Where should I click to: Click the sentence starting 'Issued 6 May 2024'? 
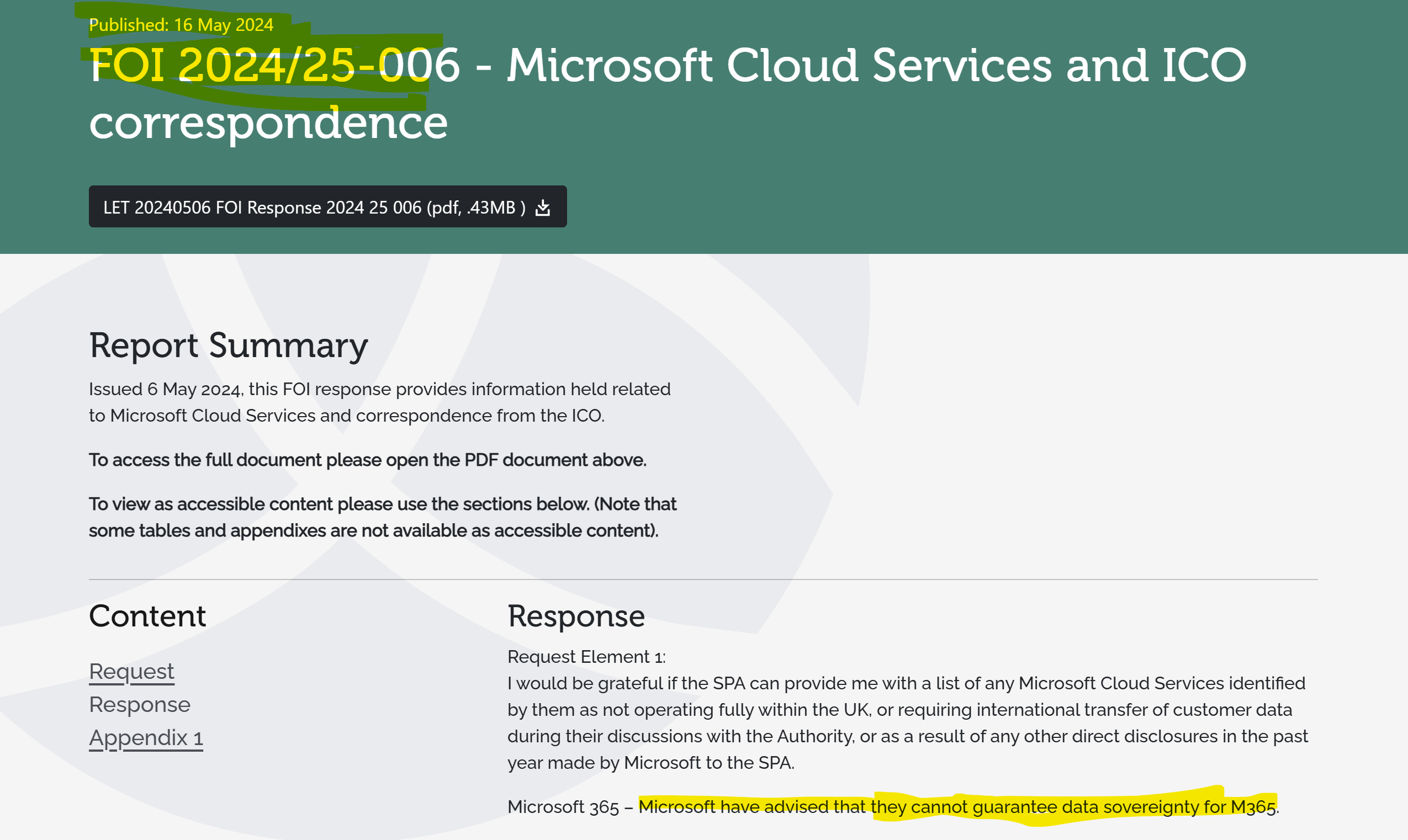click(x=379, y=402)
